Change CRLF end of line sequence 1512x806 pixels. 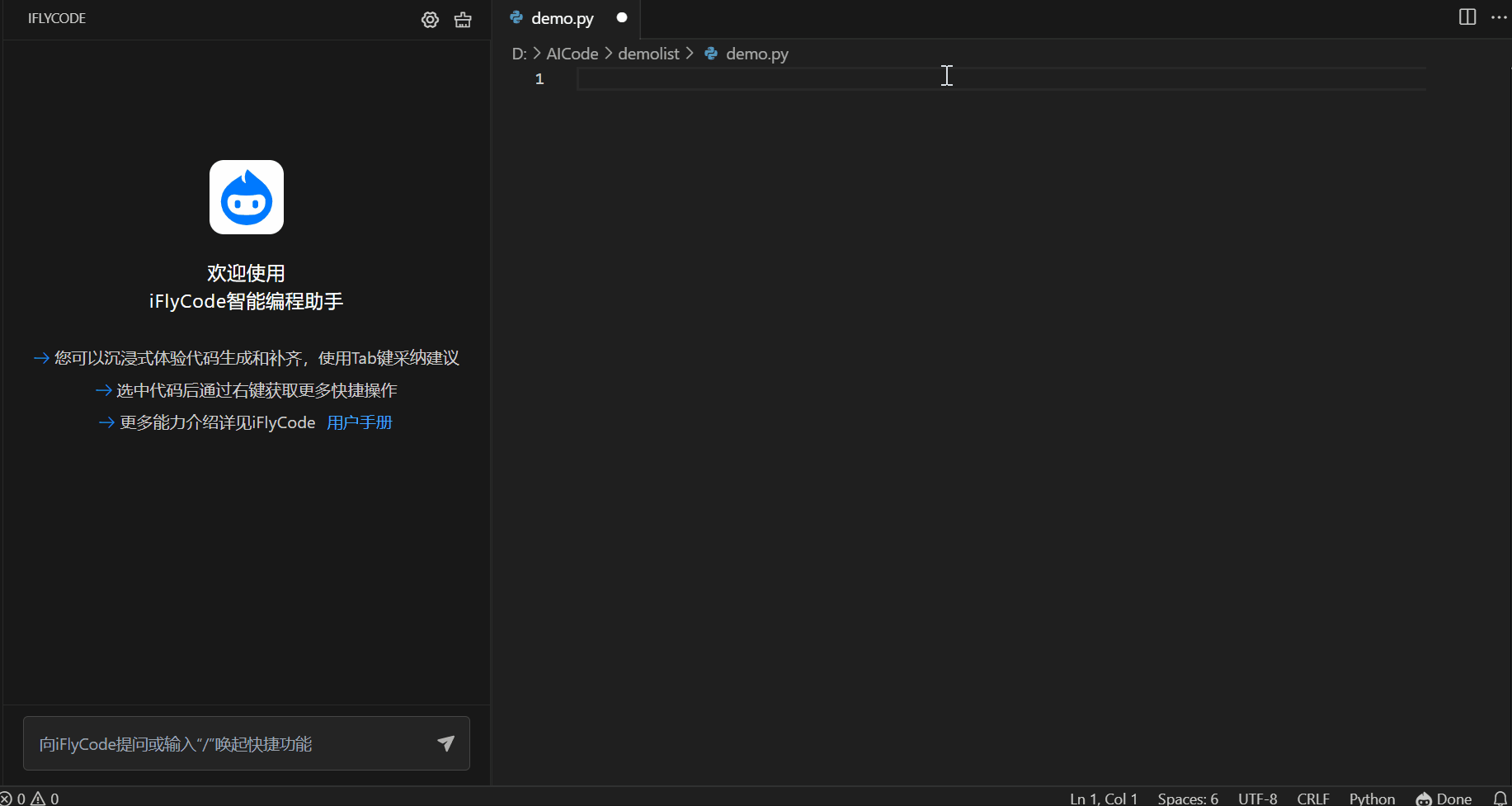click(x=1312, y=798)
